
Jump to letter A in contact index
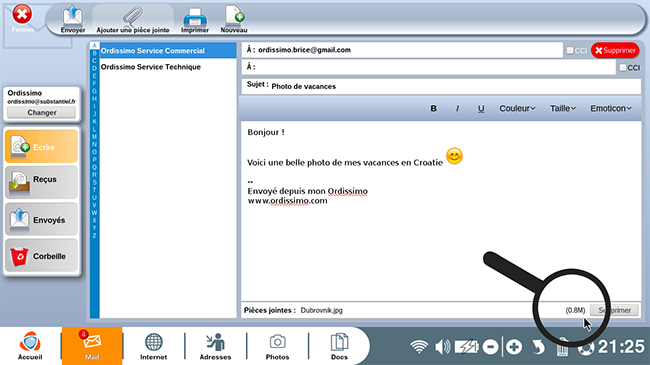point(94,46)
